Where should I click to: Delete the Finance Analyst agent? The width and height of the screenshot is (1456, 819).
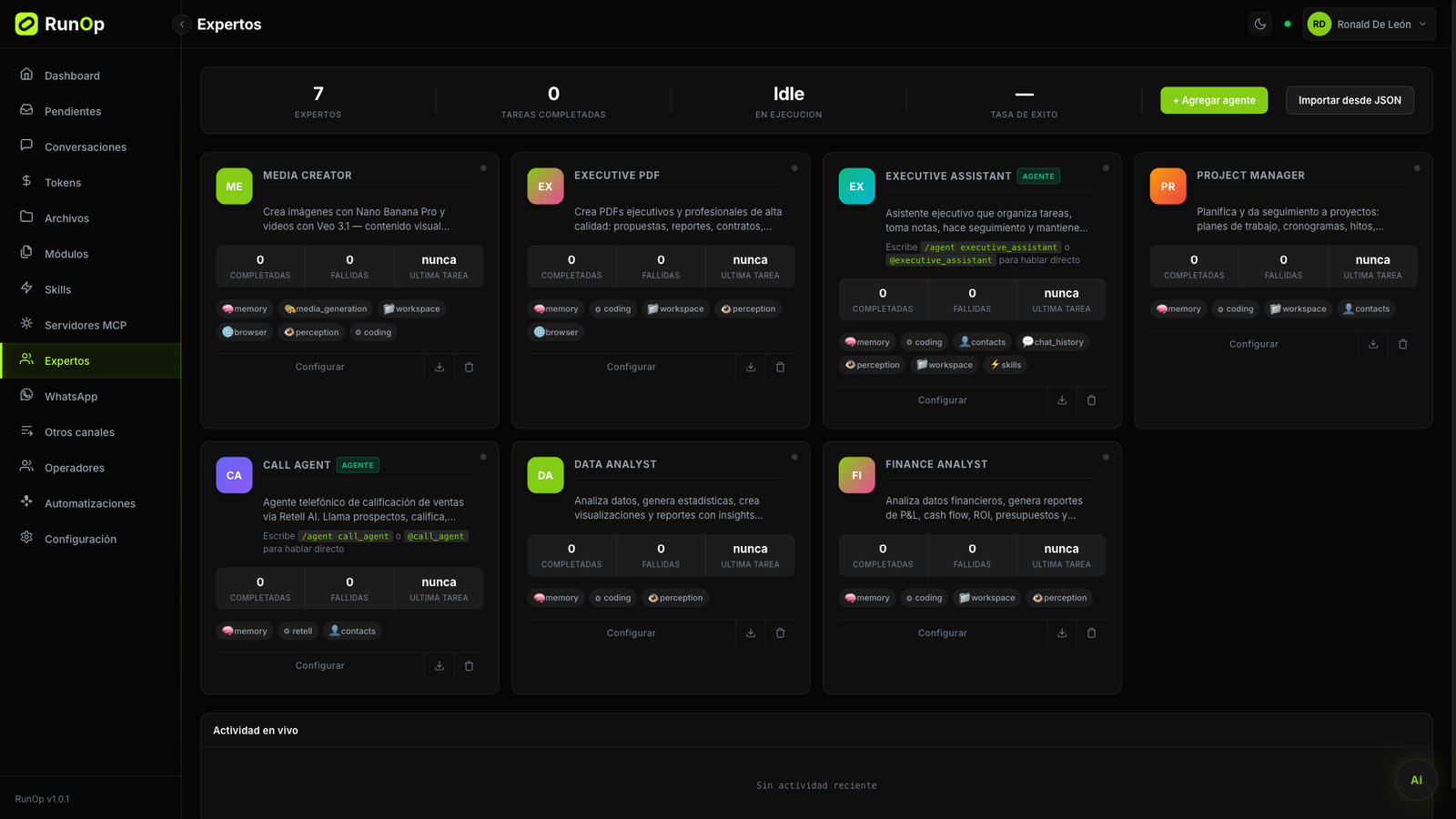click(x=1091, y=632)
